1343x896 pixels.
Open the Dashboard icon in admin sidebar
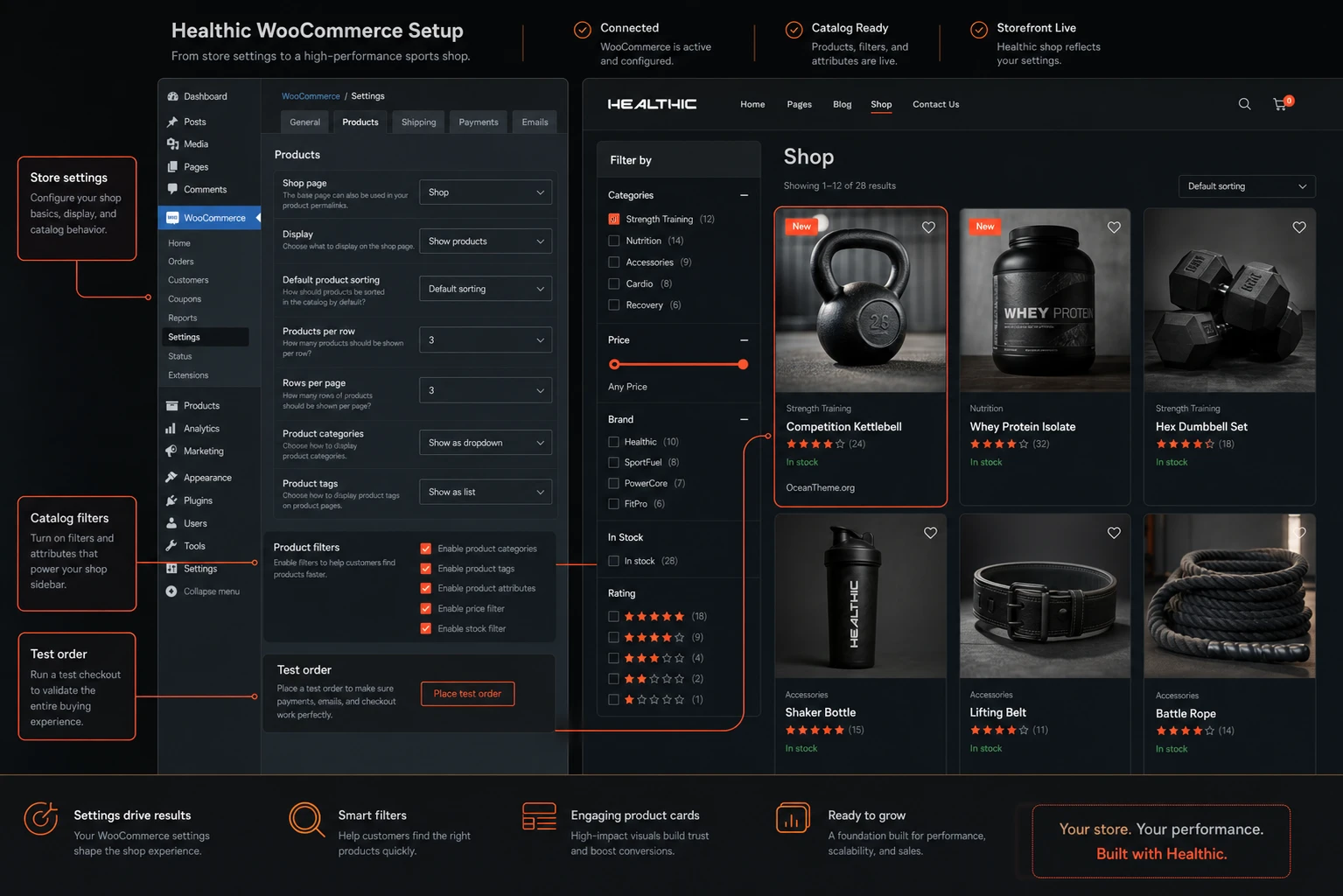(172, 96)
